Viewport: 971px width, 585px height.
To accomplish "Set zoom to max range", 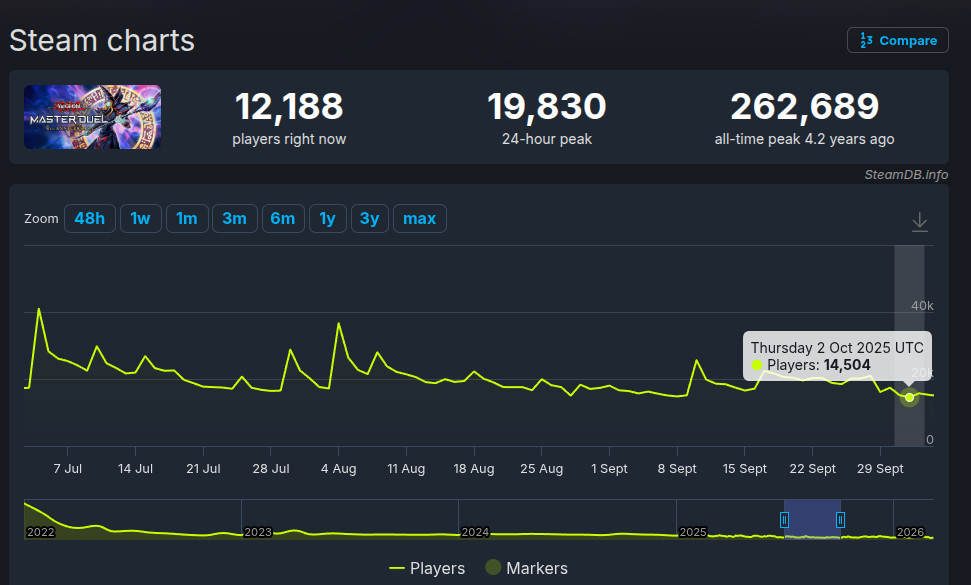I will pyautogui.click(x=420, y=219).
